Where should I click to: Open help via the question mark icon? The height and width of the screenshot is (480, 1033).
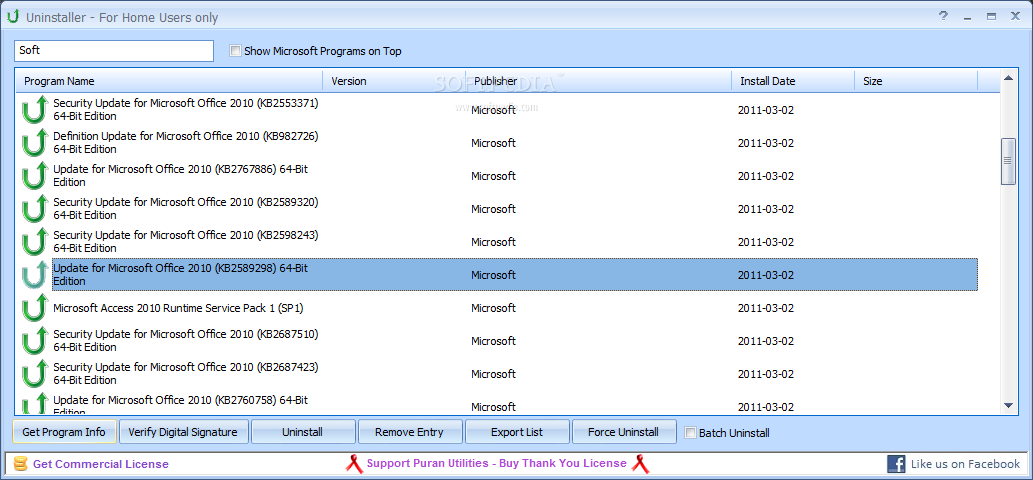(x=943, y=16)
